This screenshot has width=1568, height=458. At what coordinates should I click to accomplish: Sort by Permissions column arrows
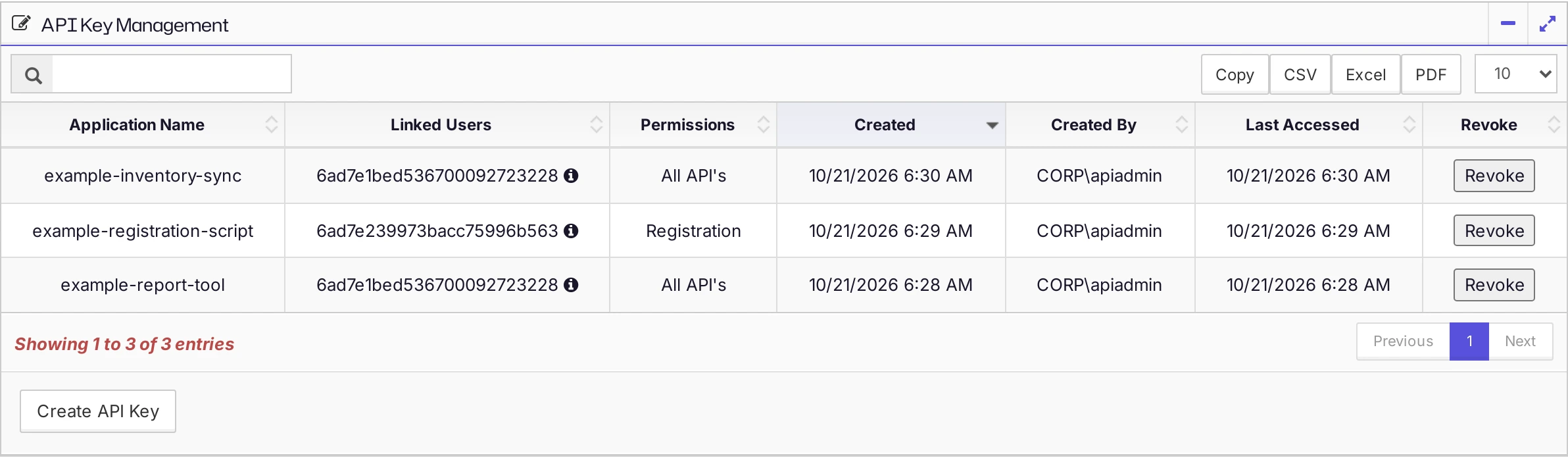point(763,124)
